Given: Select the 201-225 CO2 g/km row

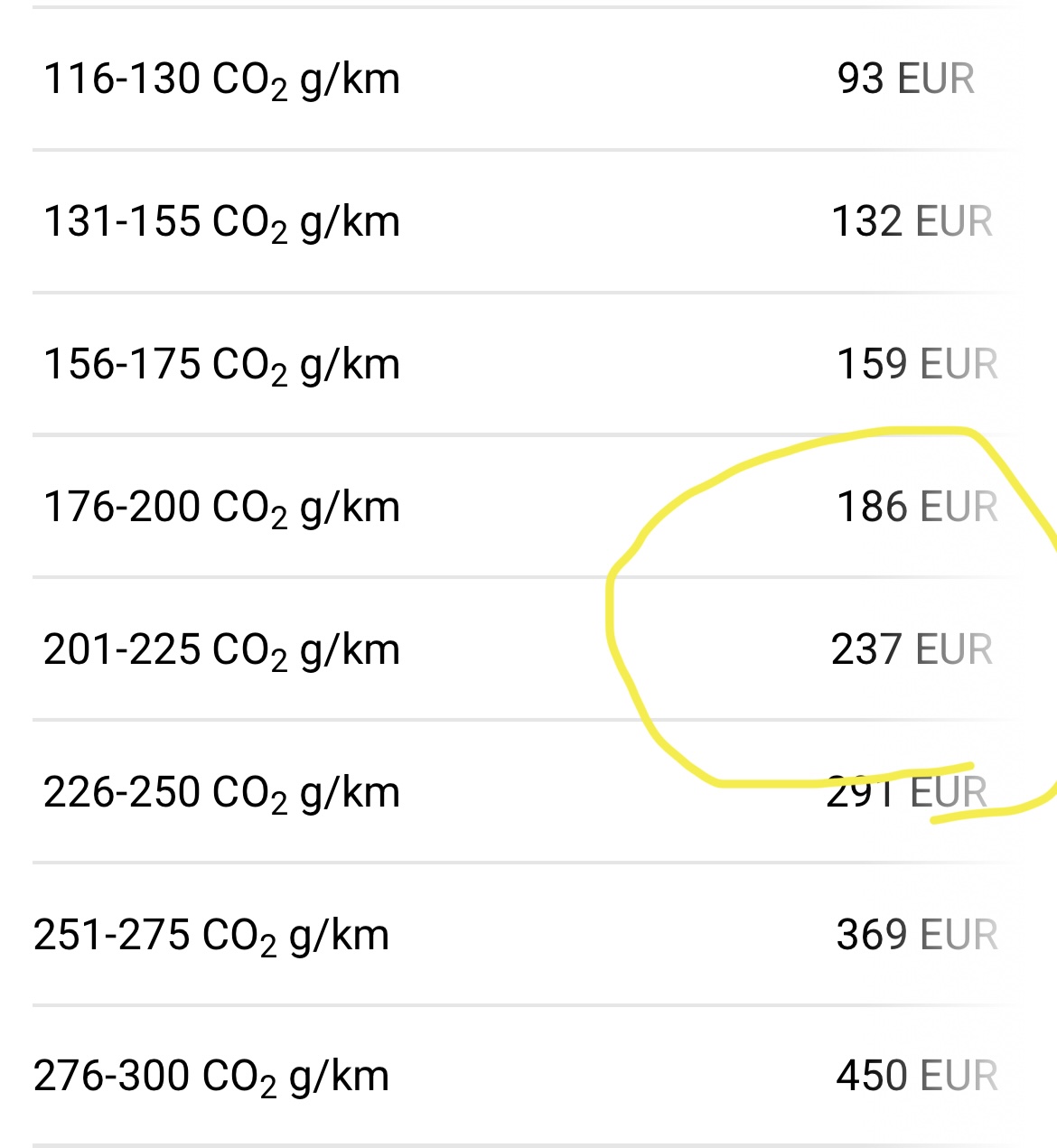Looking at the screenshot, I should tap(528, 649).
